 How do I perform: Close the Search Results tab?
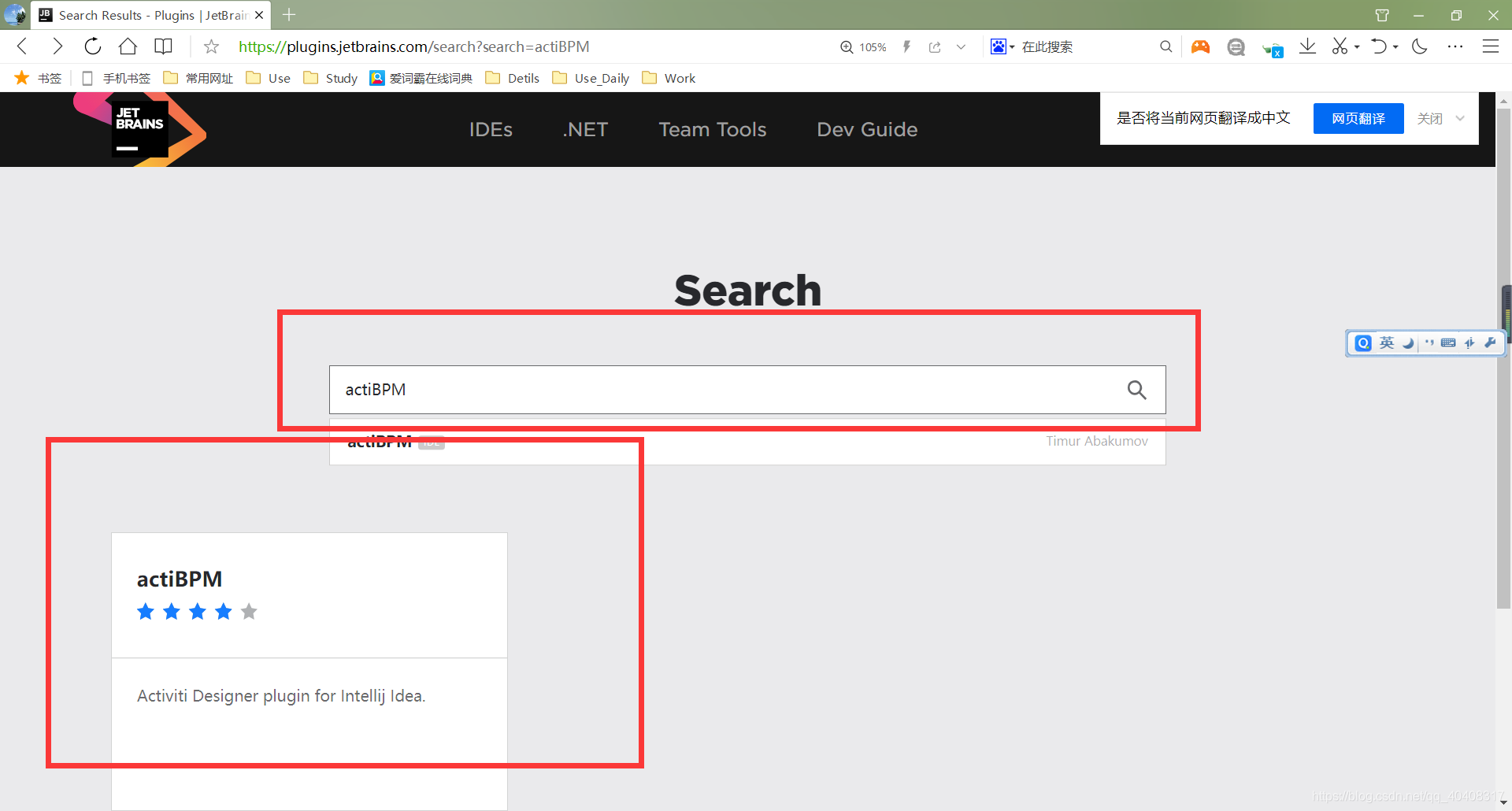[x=259, y=15]
